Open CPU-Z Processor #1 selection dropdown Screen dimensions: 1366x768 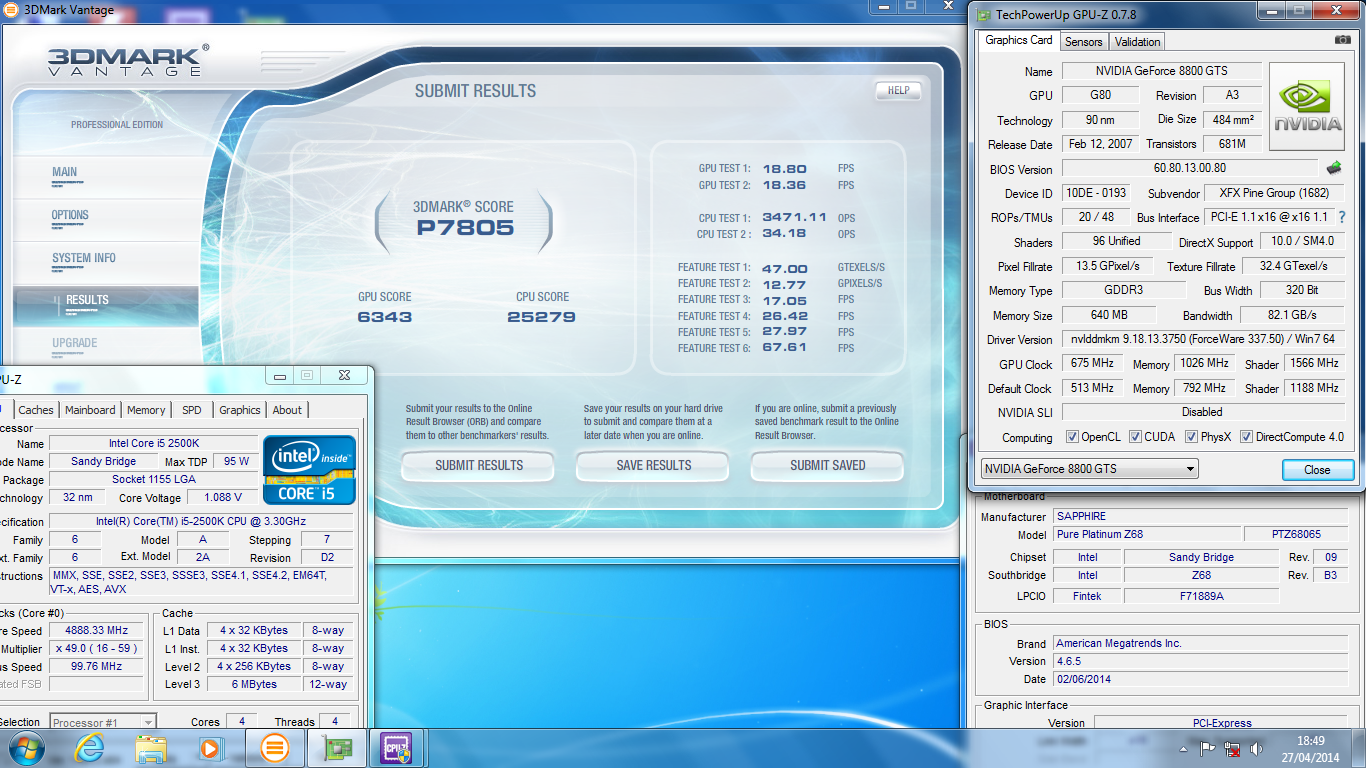103,722
